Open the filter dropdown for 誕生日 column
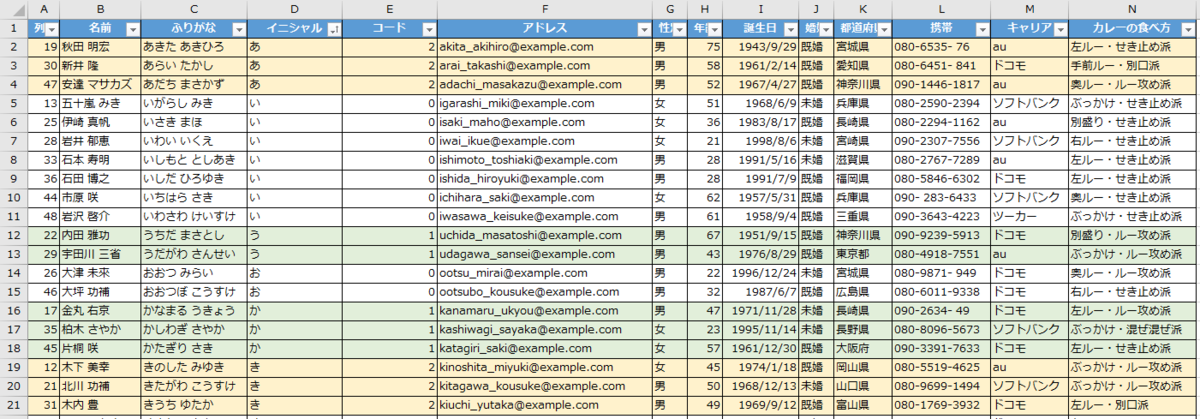Viewport: 1200px width, 419px height. [x=789, y=30]
